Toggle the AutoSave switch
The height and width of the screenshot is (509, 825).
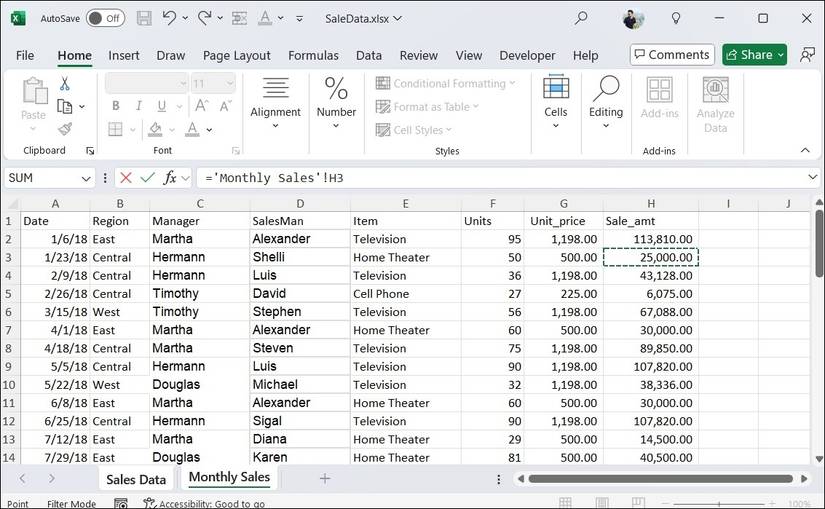(x=105, y=18)
